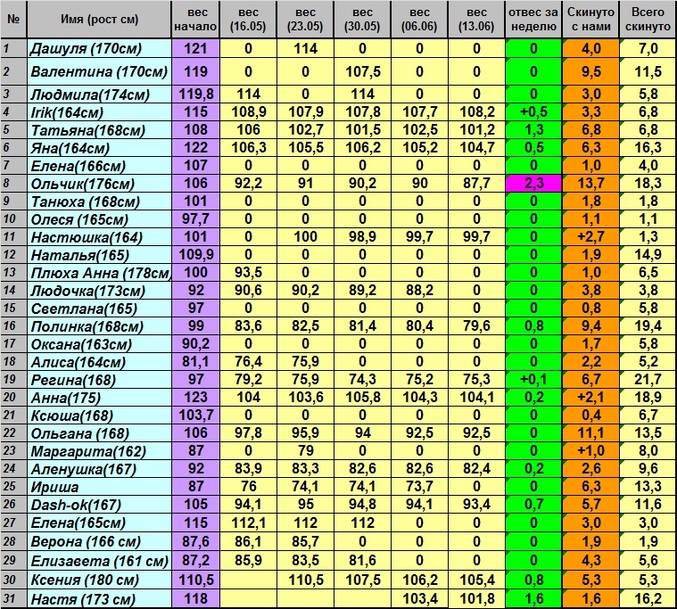Select row number 31 in the index column
The height and width of the screenshot is (609, 677).
click(12, 597)
